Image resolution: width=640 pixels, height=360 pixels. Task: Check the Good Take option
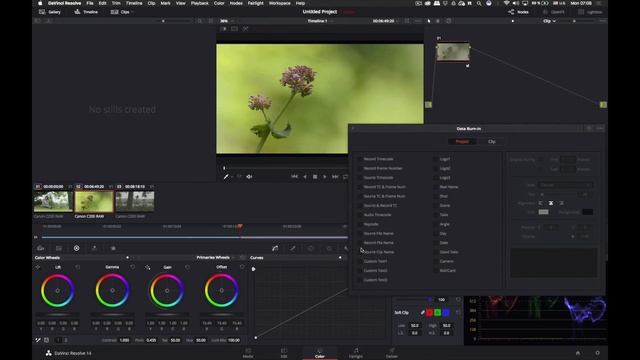click(x=436, y=252)
